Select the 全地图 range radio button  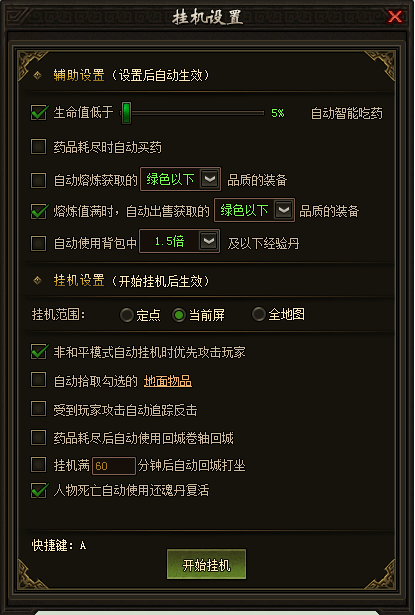(x=258, y=314)
